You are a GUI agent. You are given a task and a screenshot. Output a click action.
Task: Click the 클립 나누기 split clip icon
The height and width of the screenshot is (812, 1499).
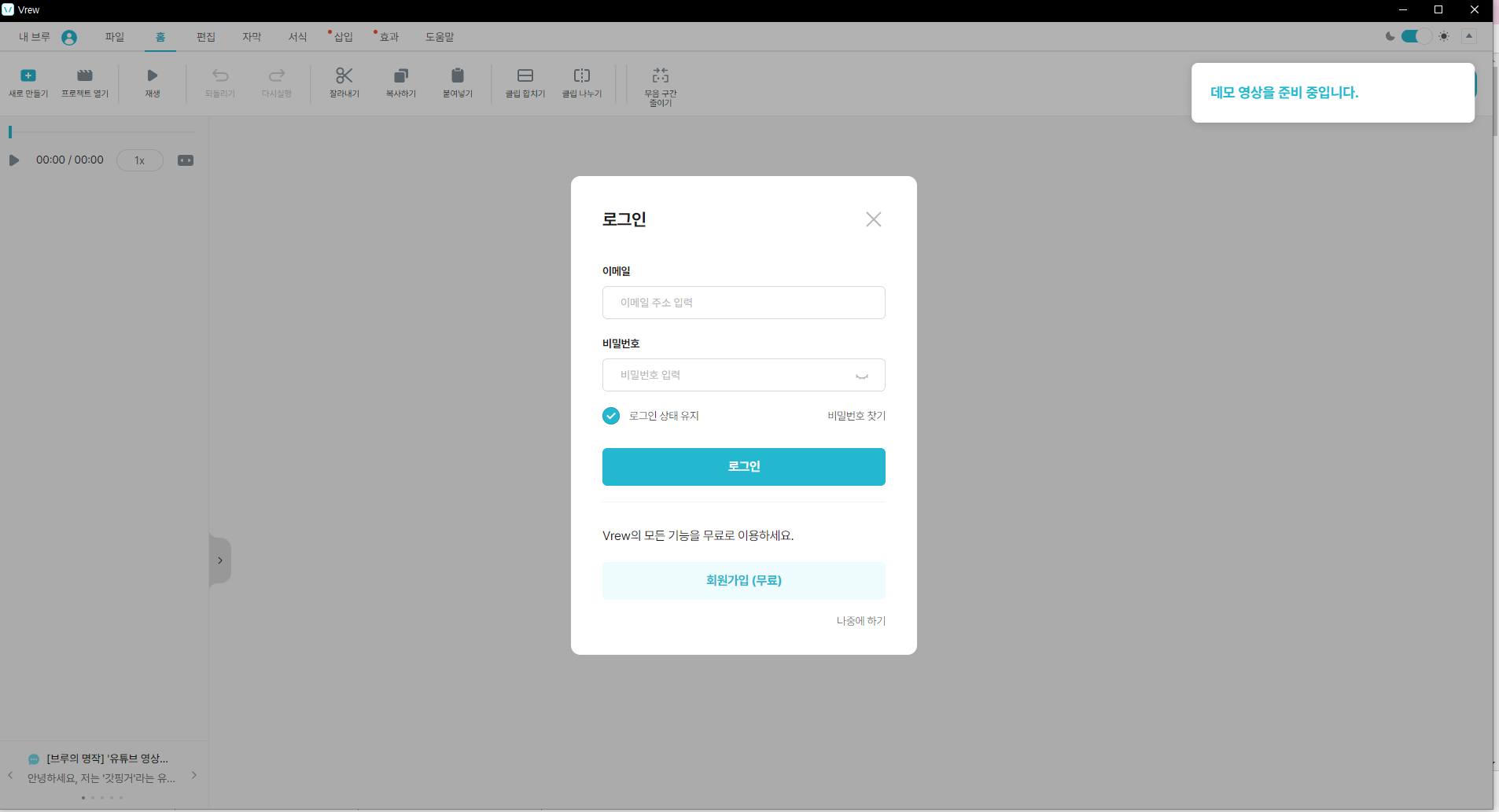tap(582, 75)
